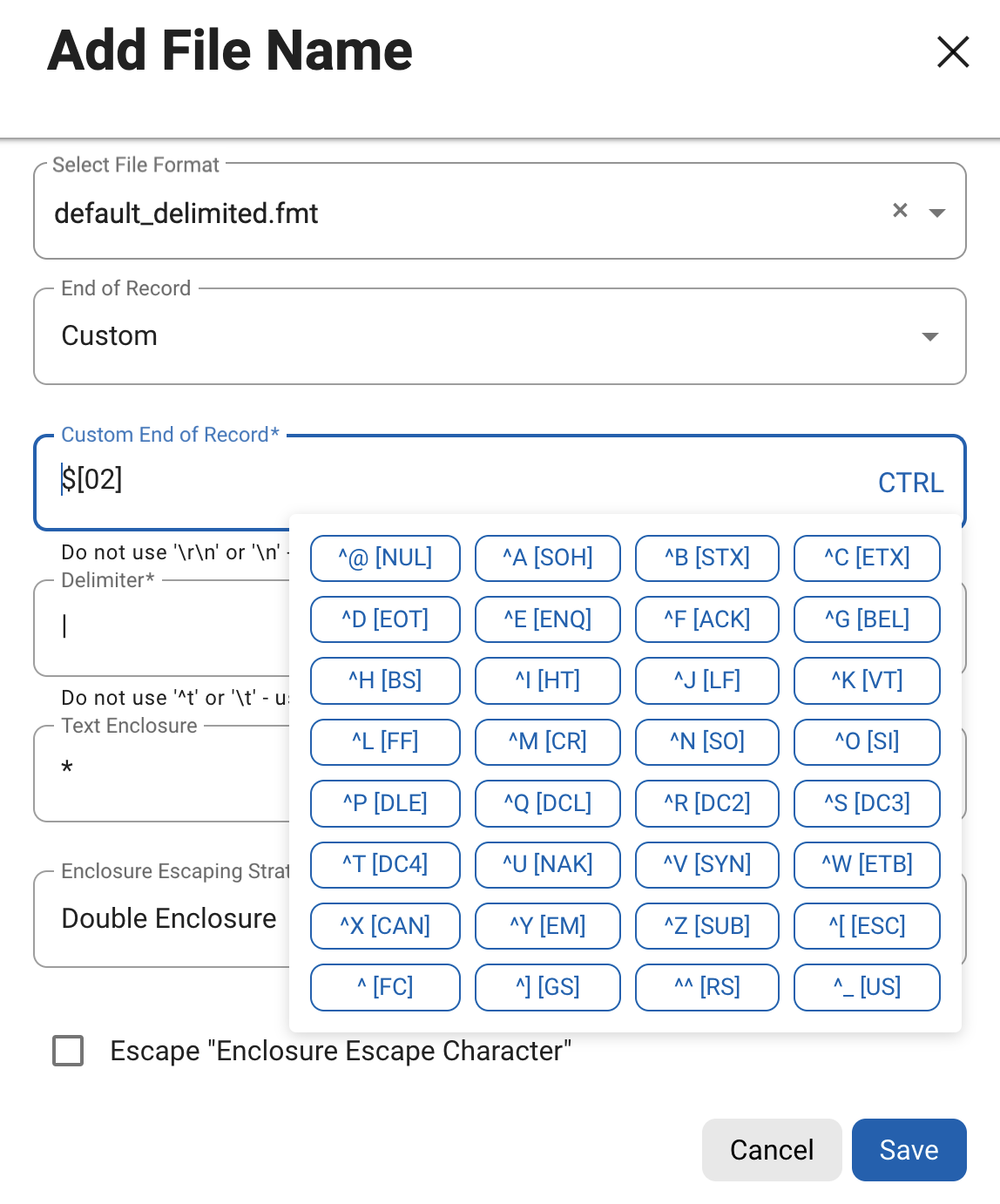Insert the start of heading character ^A [SOH]
The image size is (1000, 1204).
point(547,558)
